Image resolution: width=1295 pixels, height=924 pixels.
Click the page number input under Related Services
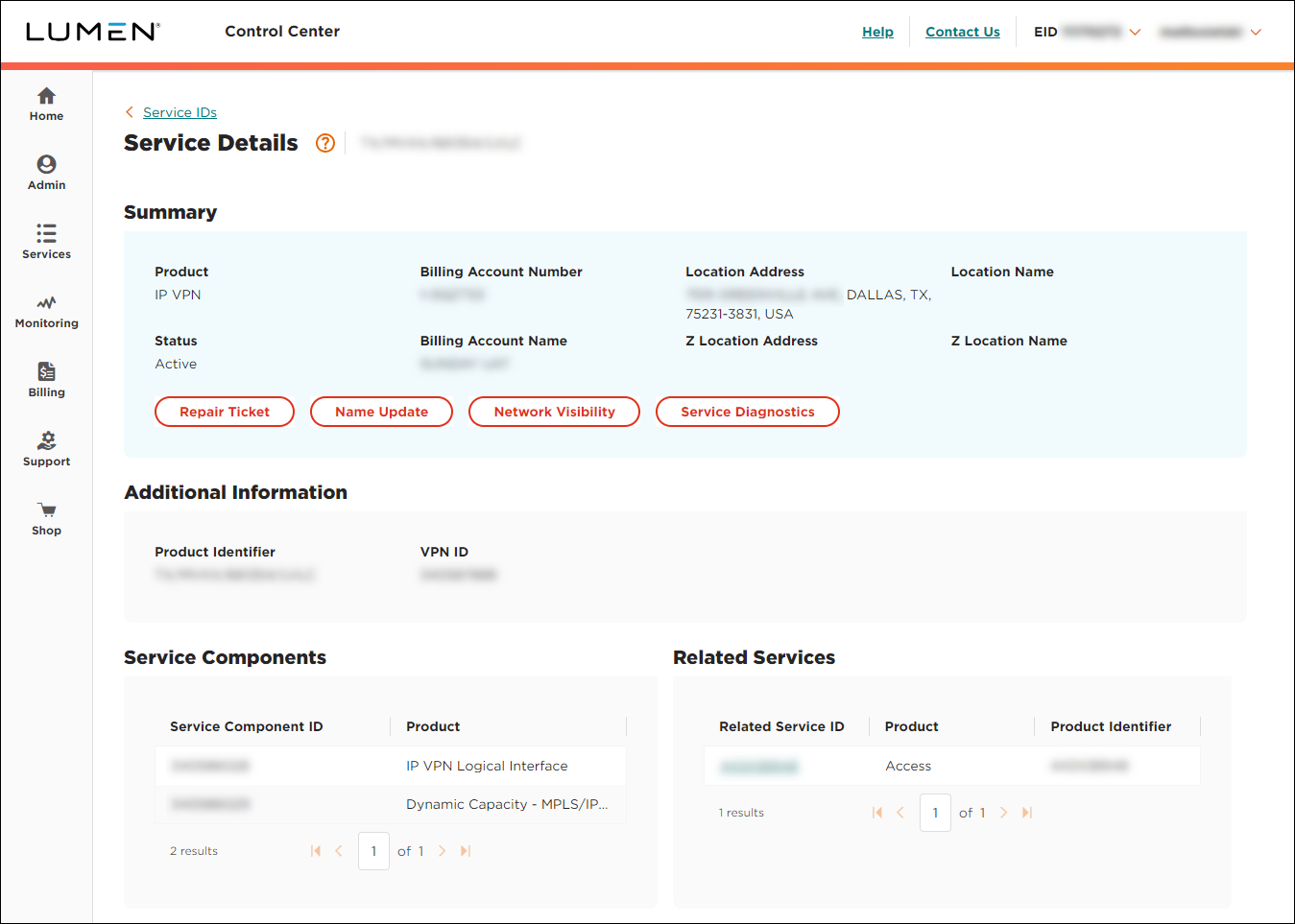click(935, 812)
